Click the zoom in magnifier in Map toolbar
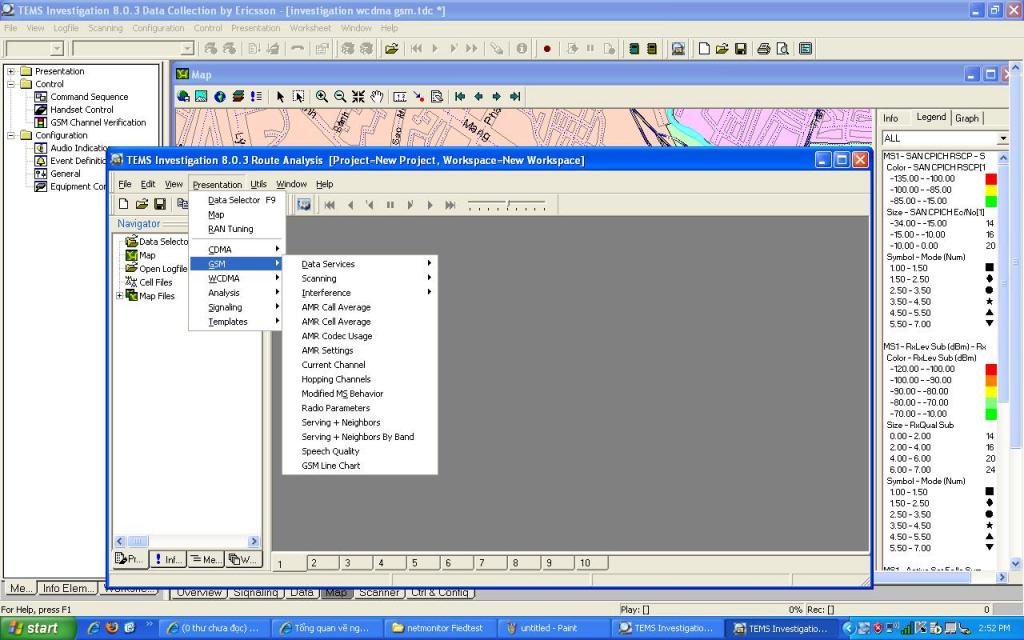1024x640 pixels. [322, 97]
